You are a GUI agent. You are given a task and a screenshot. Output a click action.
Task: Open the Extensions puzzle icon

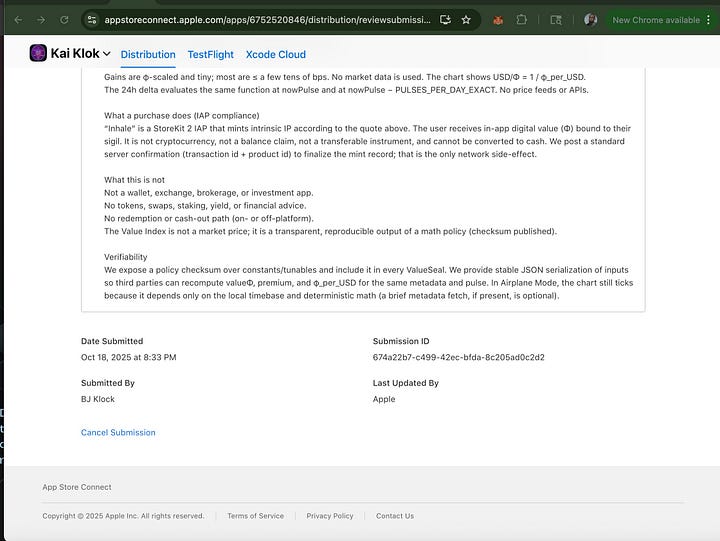coord(522,20)
